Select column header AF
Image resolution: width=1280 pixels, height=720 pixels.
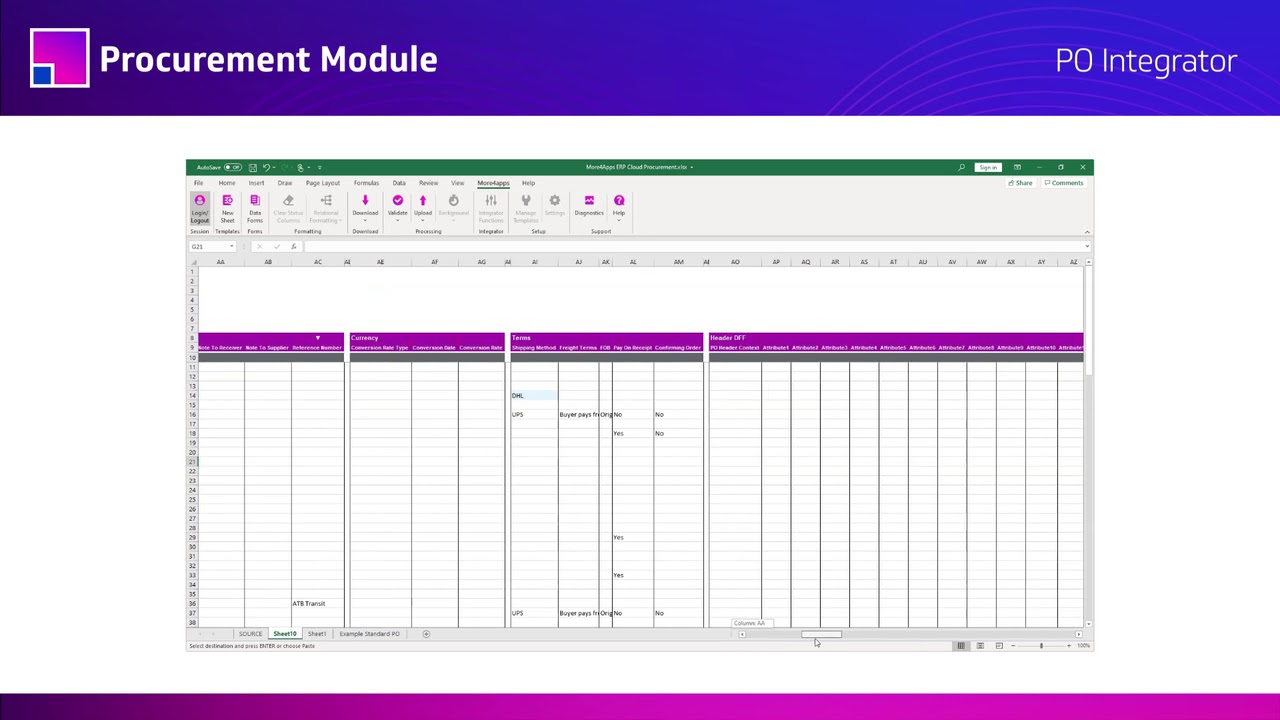tap(434, 262)
